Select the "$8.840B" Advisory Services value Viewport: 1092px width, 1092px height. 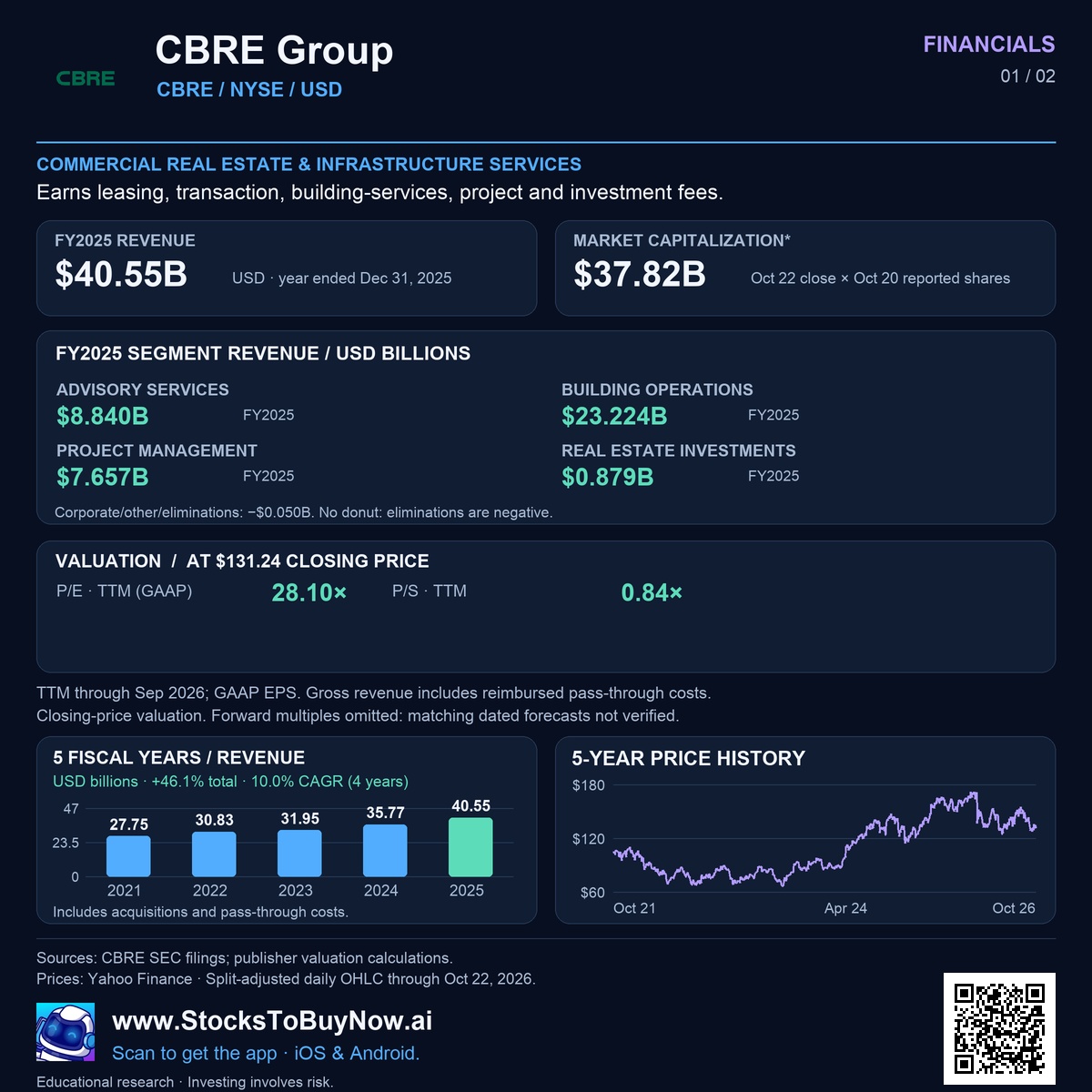(103, 417)
